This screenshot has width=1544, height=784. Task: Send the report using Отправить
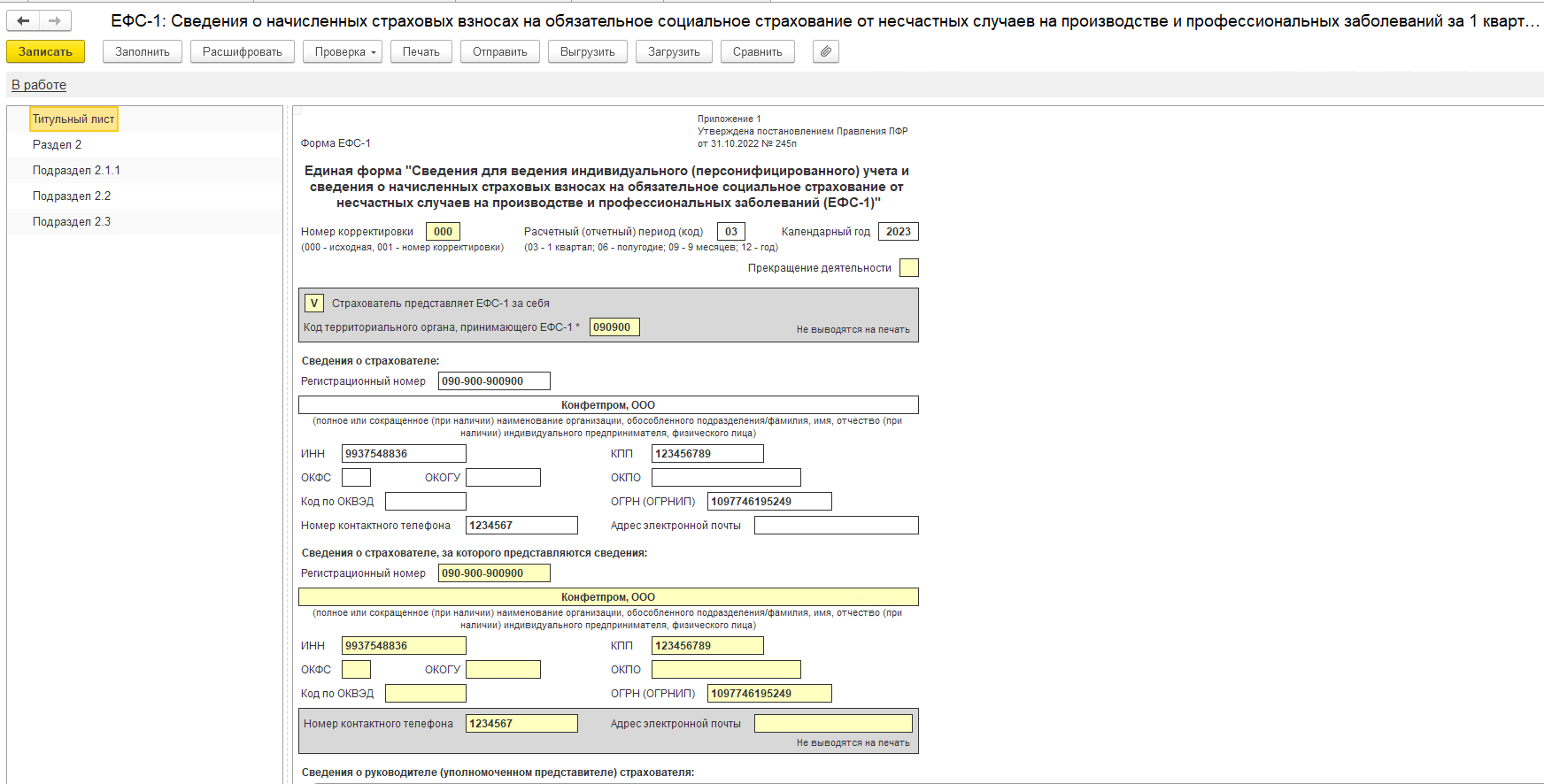point(499,52)
